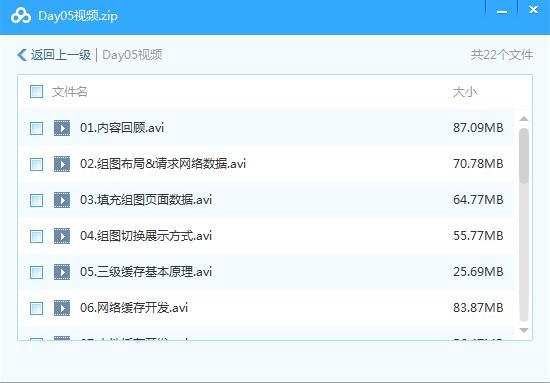Click video icon for 05.三级缓存基本原理.avi
550x383 pixels.
click(x=62, y=272)
